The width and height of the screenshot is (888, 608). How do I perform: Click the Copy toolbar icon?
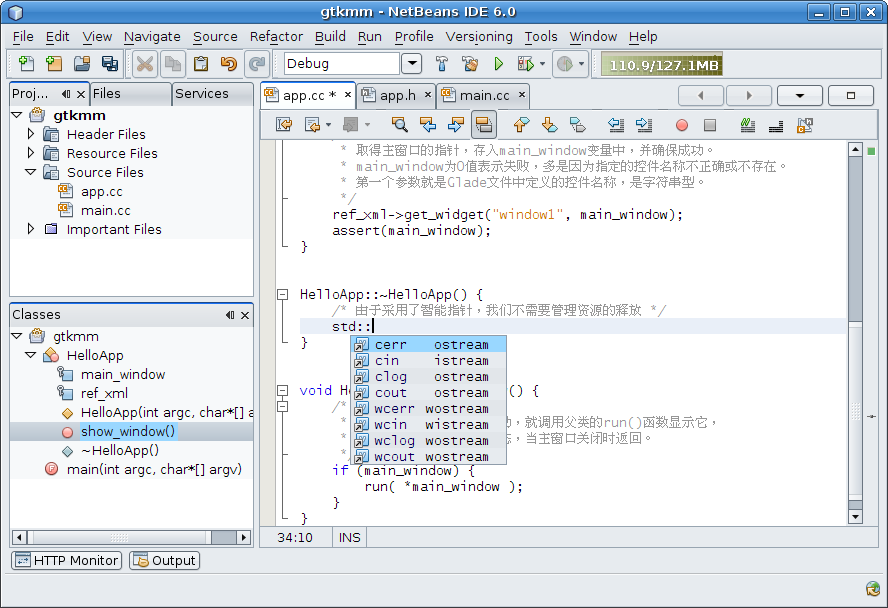click(x=173, y=63)
